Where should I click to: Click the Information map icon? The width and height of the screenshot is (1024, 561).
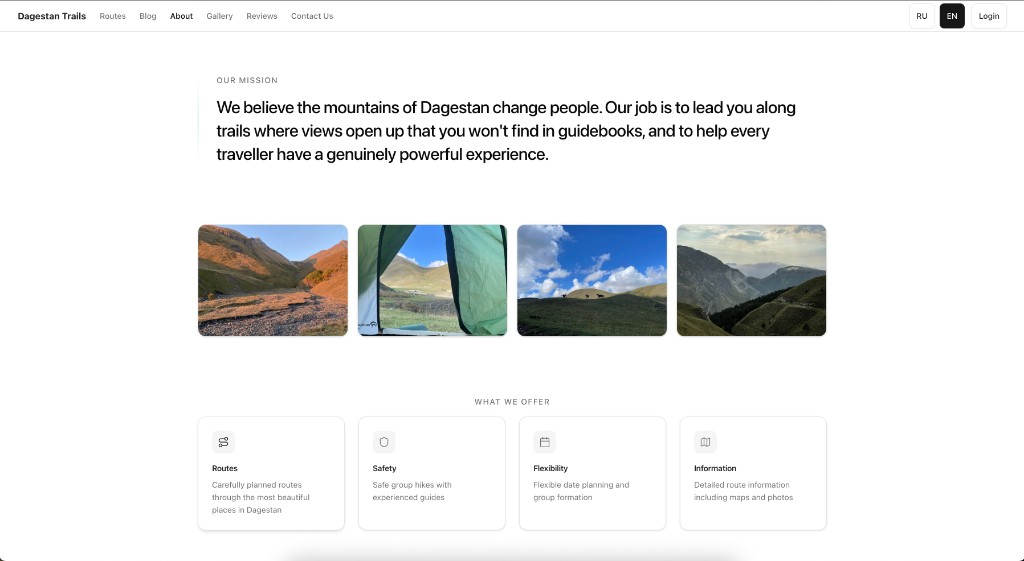click(x=705, y=442)
